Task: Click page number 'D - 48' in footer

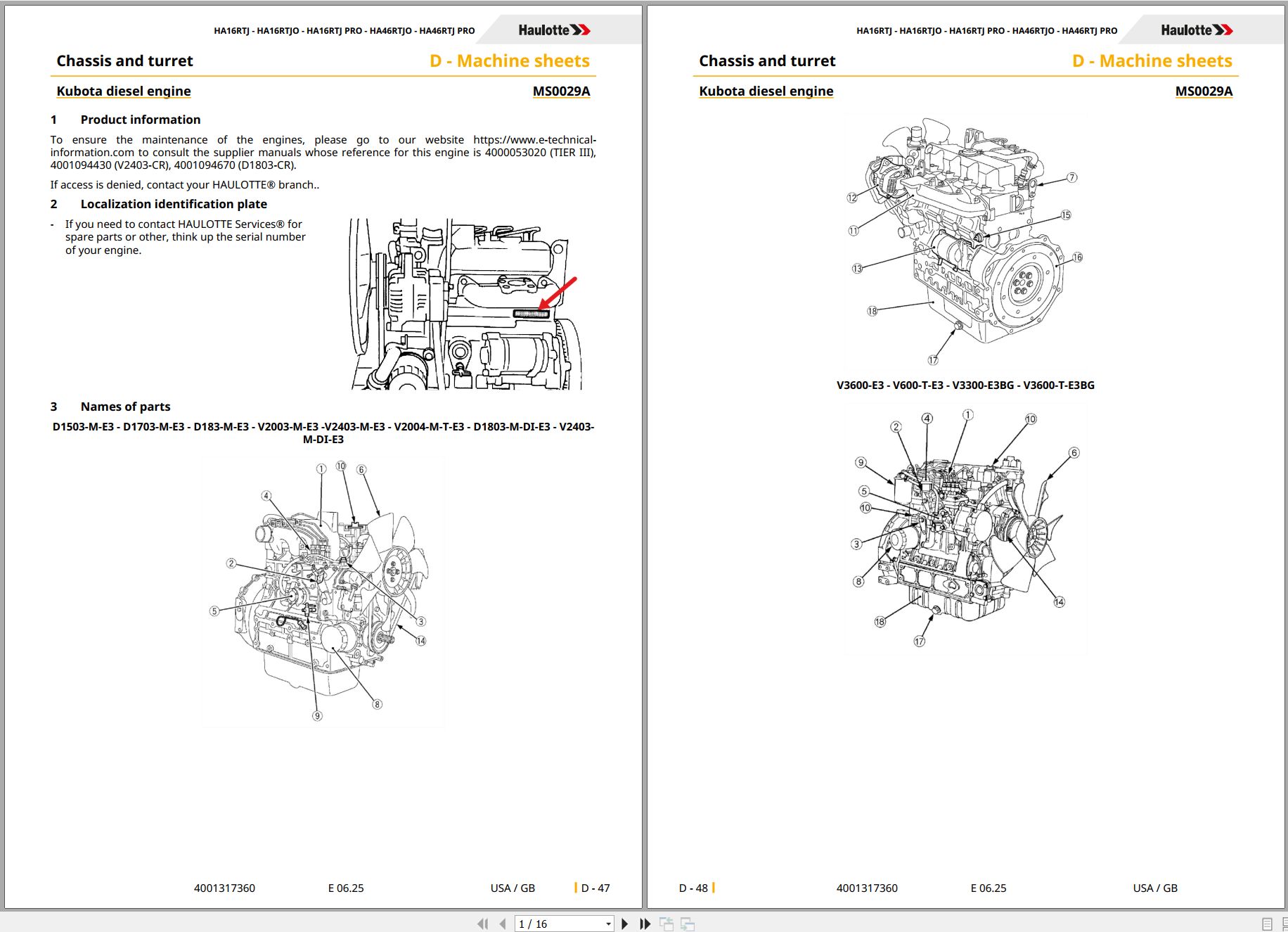Action: 693,888
